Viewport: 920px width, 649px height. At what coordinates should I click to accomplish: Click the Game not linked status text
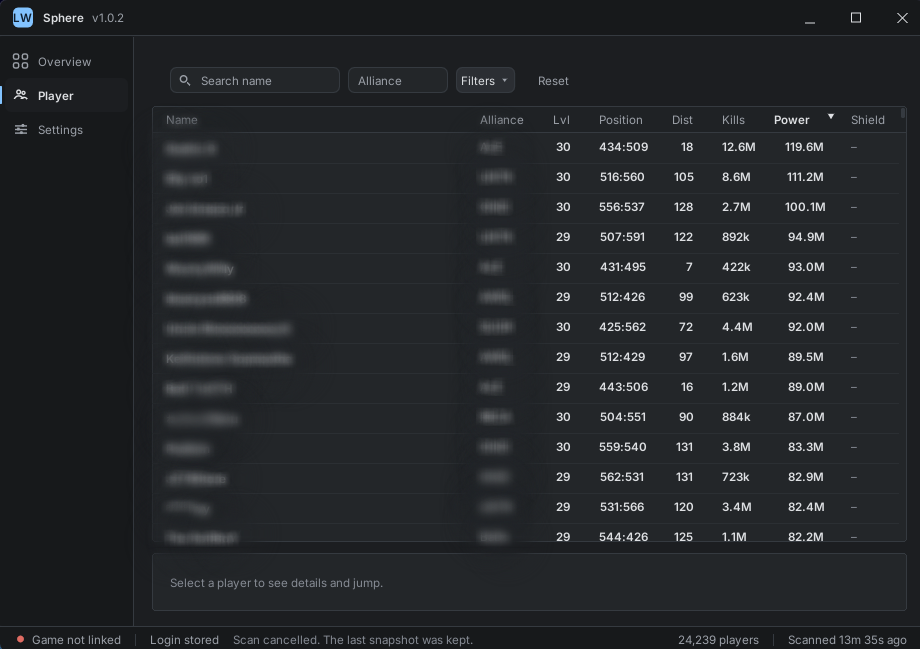(76, 640)
